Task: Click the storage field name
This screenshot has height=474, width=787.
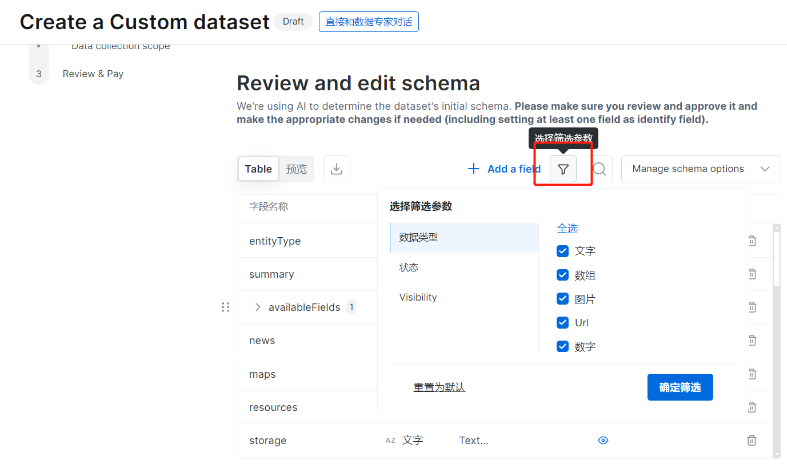Action: [x=268, y=440]
